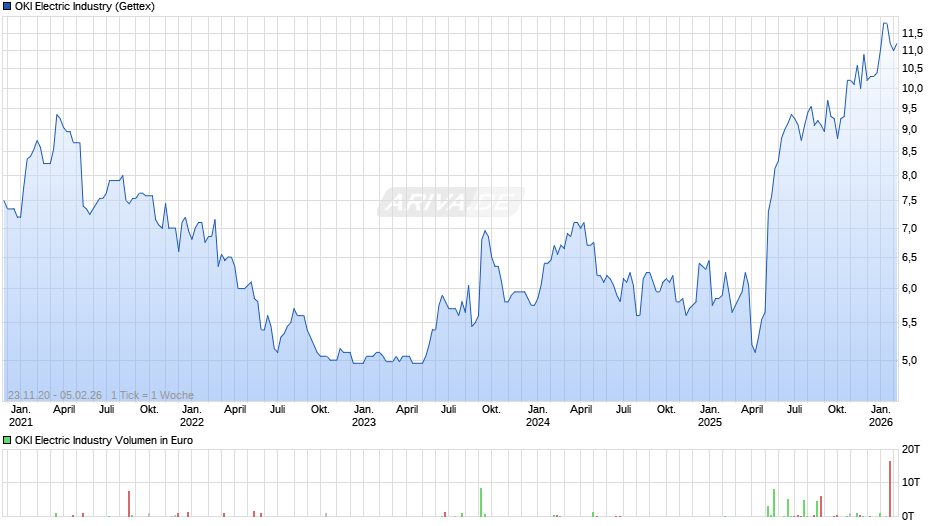Click the 10T volume axis label
The height and width of the screenshot is (526, 940).
tap(911, 482)
